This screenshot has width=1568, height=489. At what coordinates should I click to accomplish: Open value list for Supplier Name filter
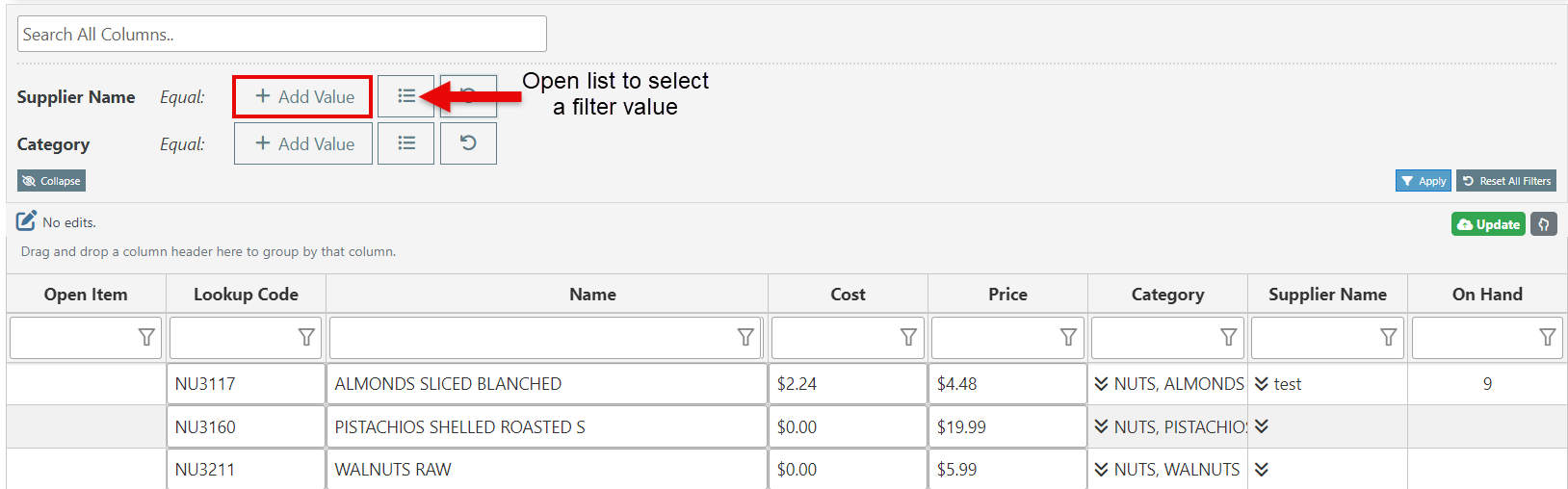pyautogui.click(x=405, y=96)
